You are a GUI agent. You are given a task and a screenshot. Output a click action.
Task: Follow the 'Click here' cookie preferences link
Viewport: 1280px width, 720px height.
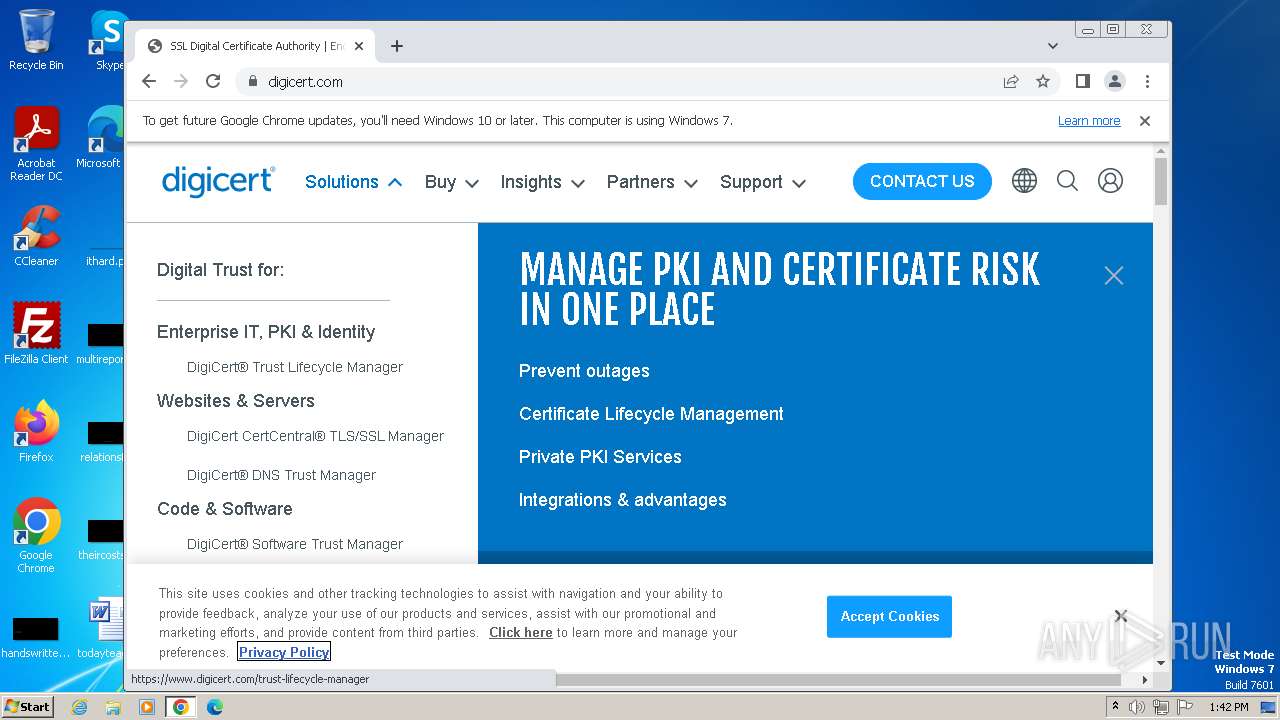pyautogui.click(x=520, y=633)
